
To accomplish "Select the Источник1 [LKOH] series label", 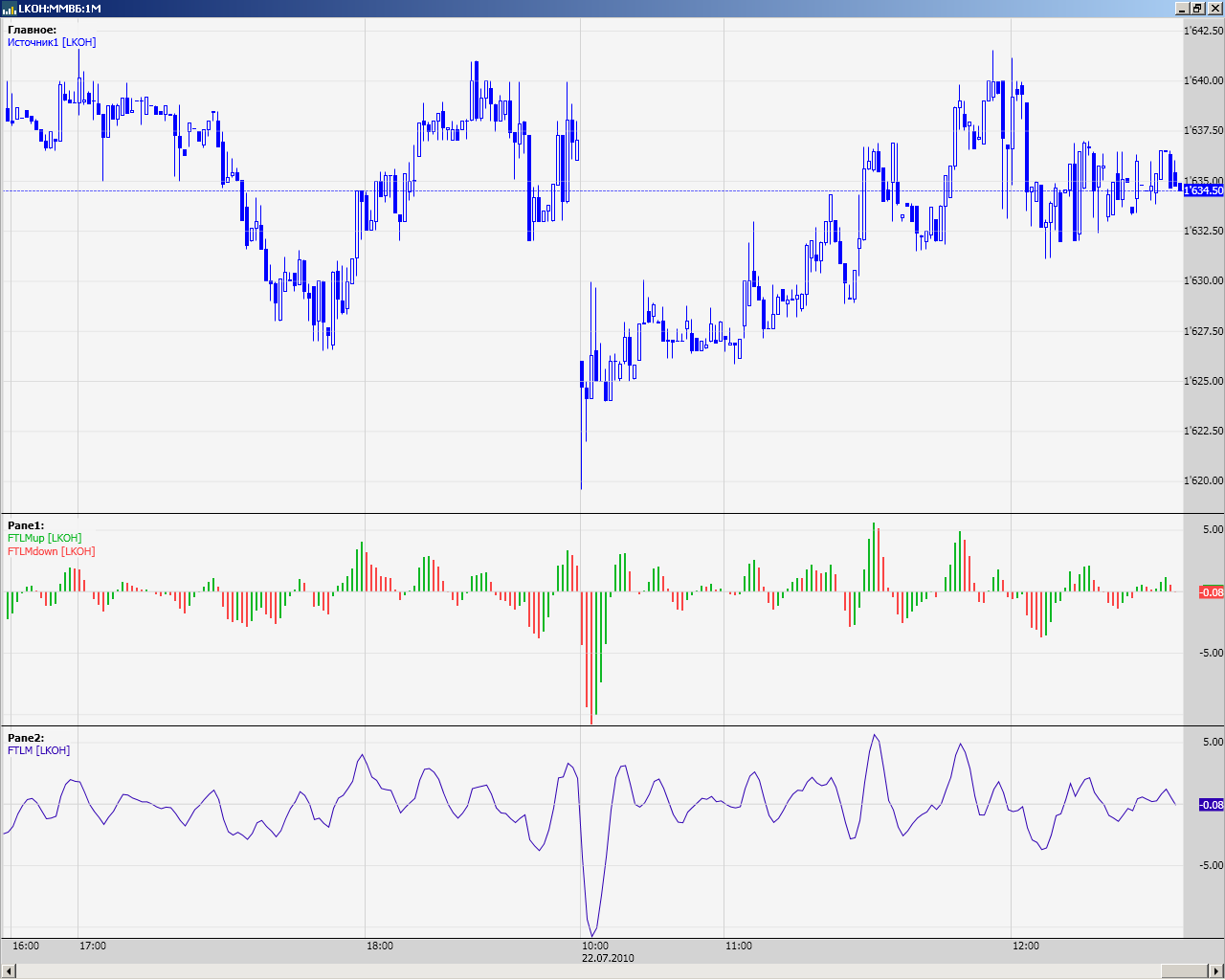I will [52, 42].
